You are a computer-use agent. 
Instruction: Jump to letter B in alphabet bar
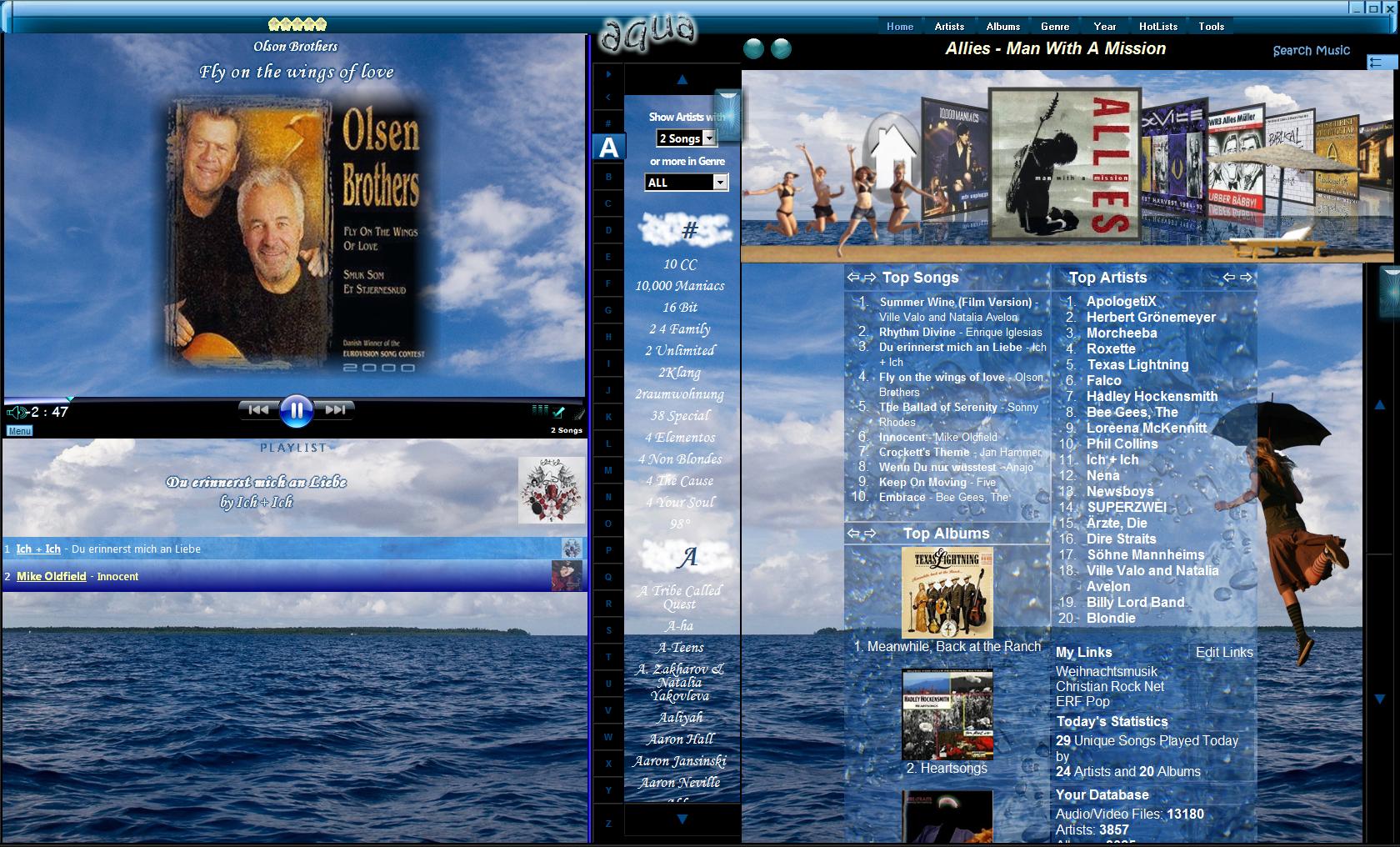[x=608, y=177]
